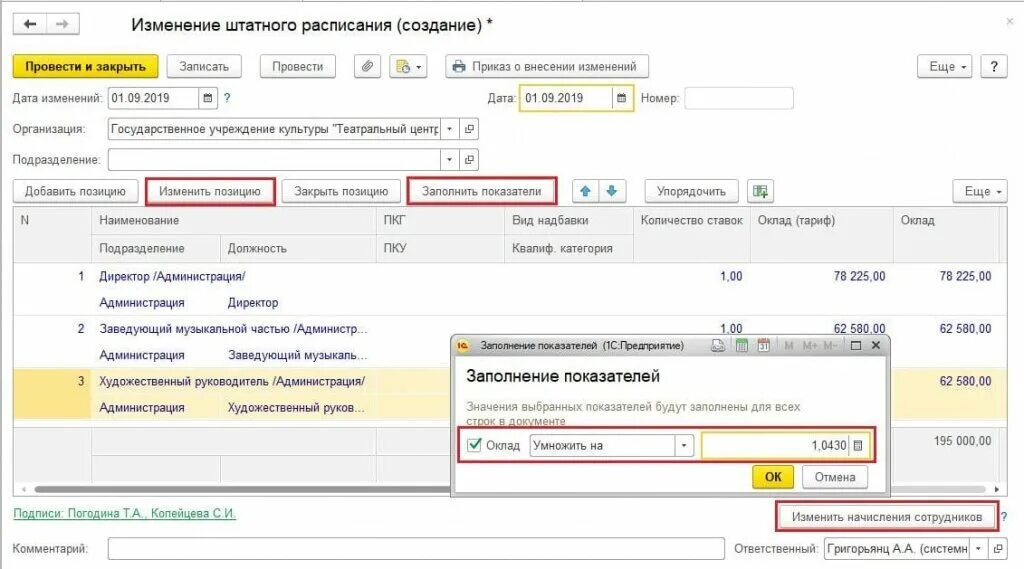Click the help mark next to Изменить начисления сотрудников

[1004, 517]
